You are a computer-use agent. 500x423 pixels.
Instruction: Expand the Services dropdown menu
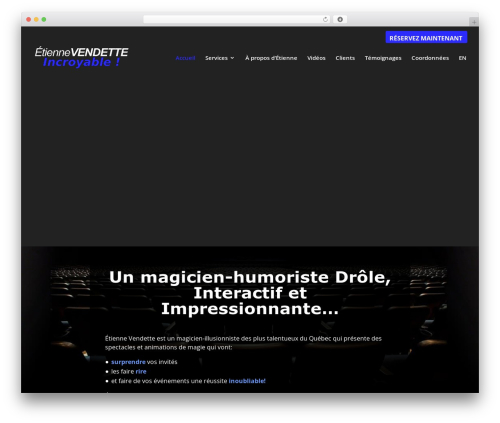(219, 58)
